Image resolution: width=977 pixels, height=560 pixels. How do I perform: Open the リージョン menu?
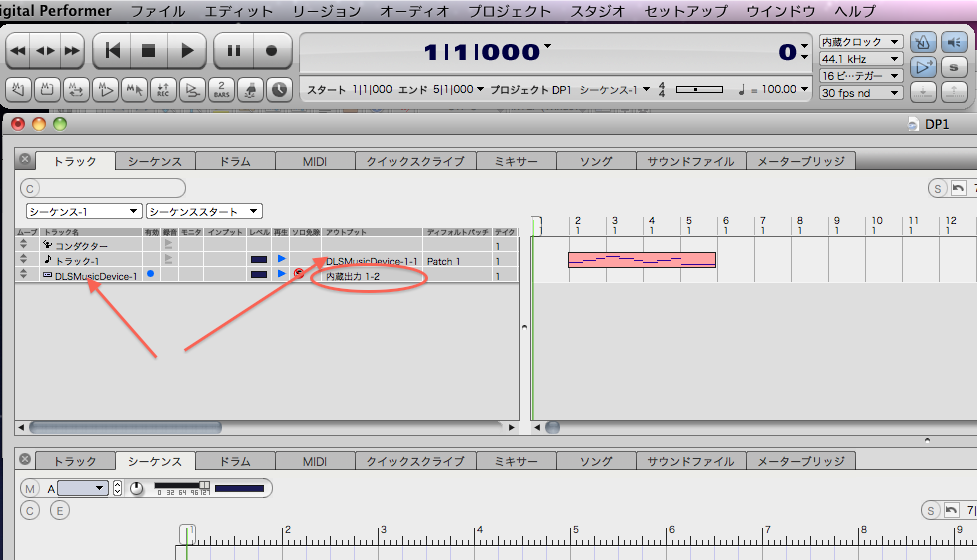pos(326,11)
